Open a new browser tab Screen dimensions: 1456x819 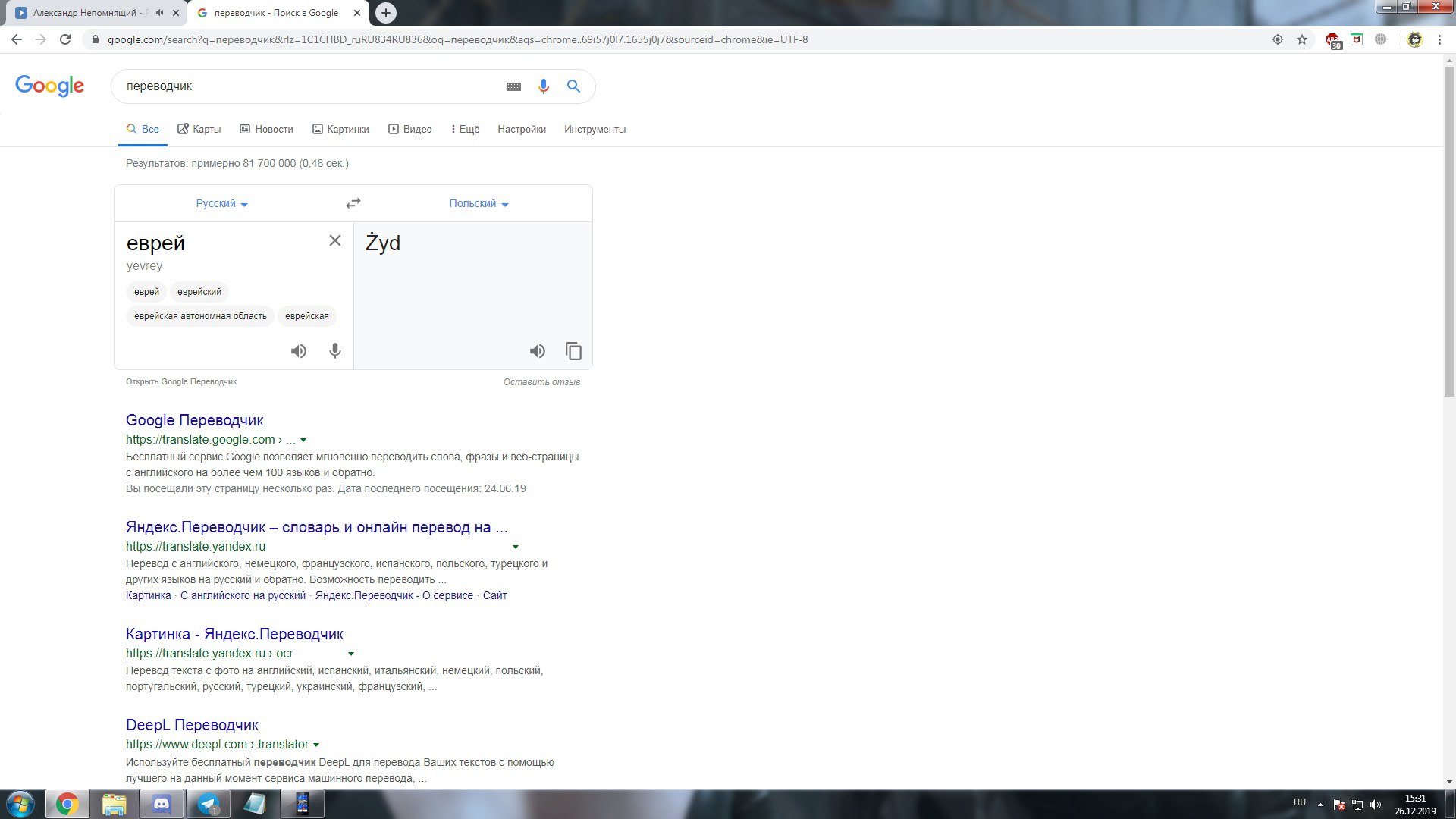pos(385,13)
